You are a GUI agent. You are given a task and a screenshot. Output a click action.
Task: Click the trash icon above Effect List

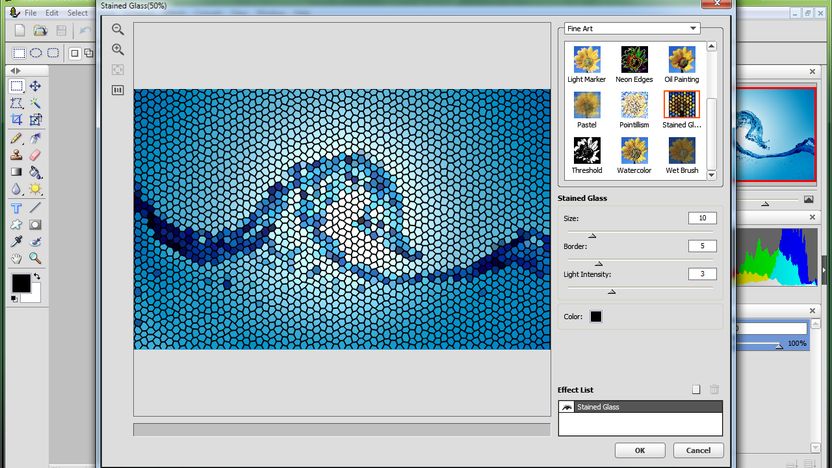[x=714, y=389]
